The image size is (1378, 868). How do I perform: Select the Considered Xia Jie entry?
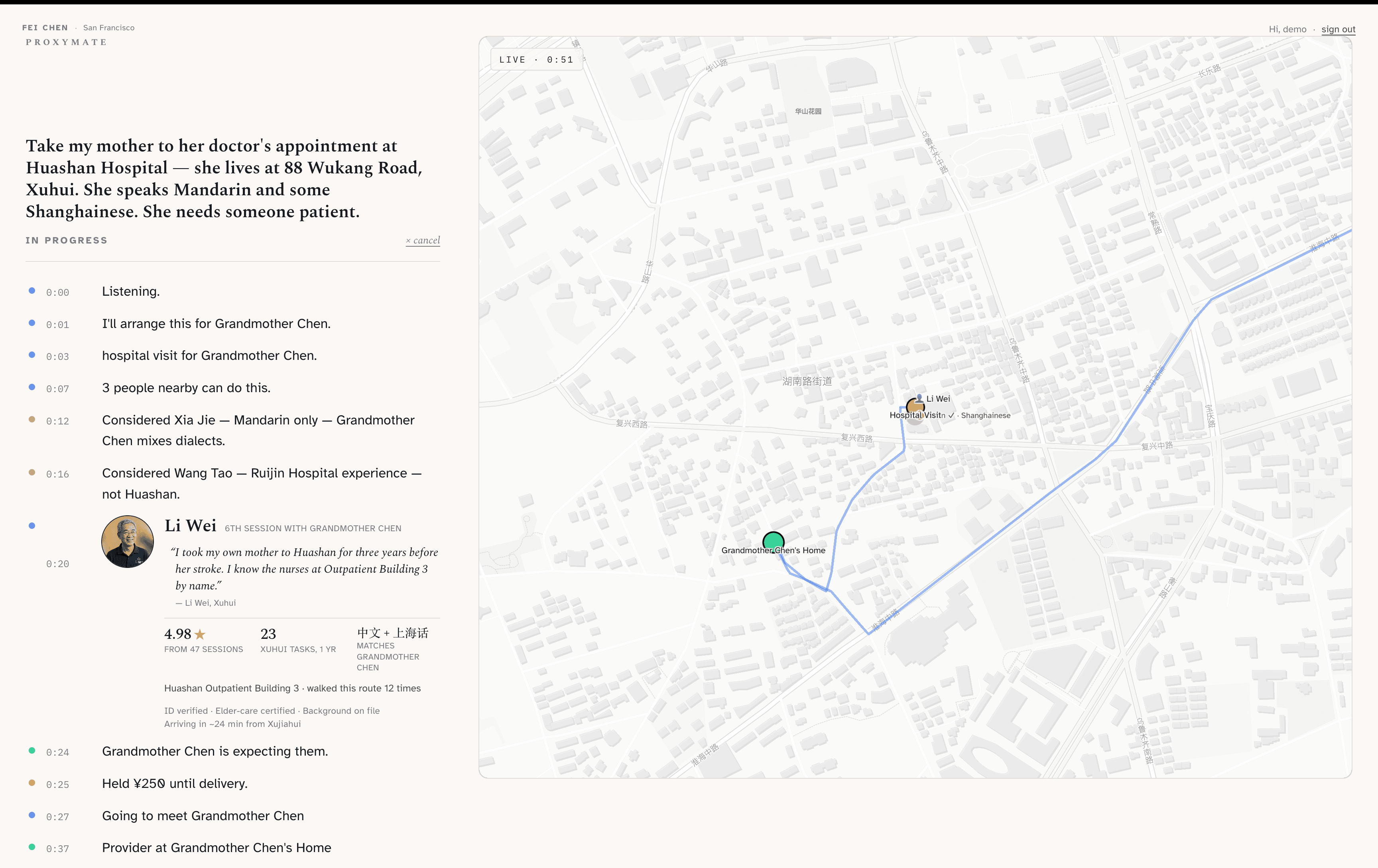click(x=233, y=430)
